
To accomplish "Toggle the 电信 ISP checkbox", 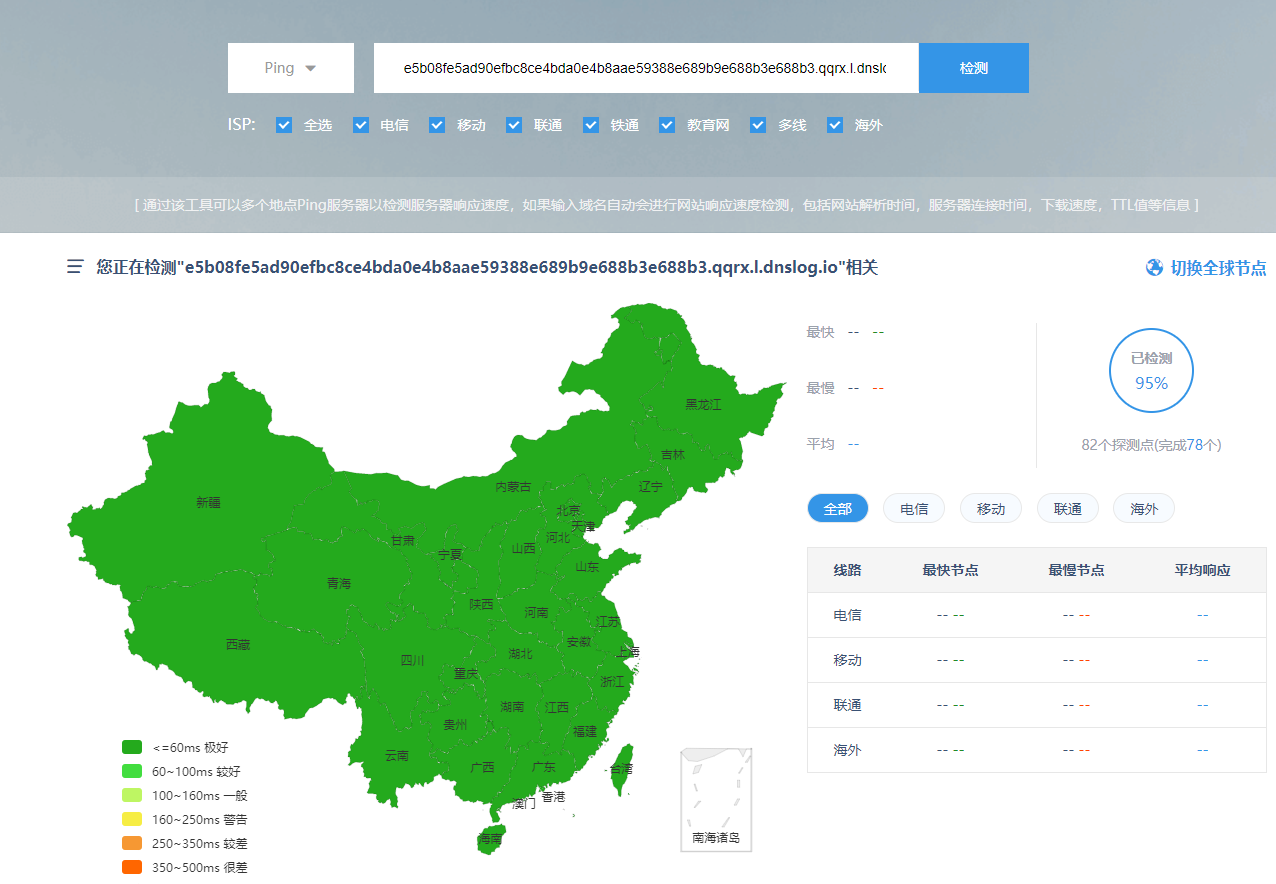I will coord(361,125).
